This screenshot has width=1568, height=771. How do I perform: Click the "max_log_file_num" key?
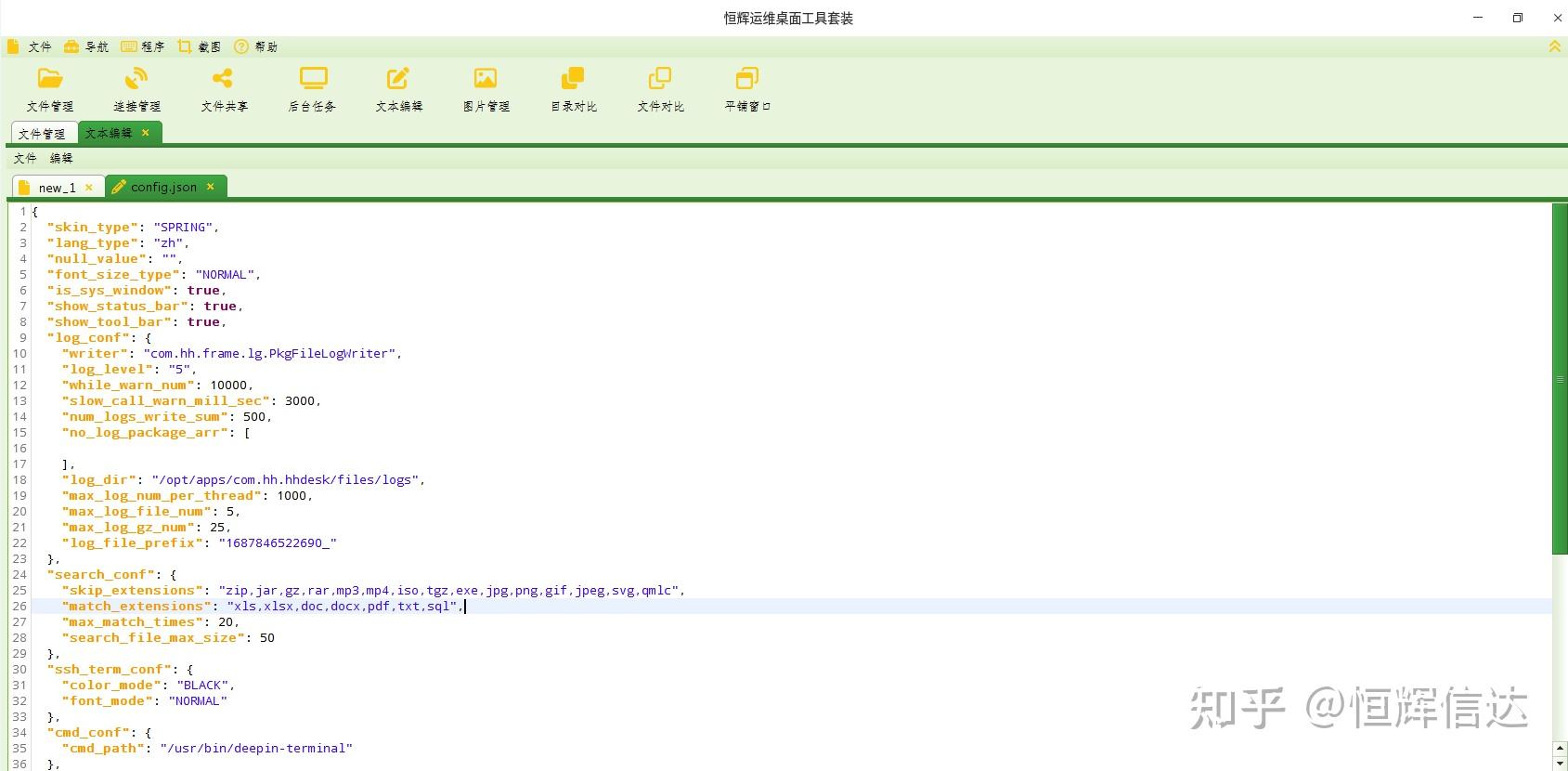click(137, 511)
